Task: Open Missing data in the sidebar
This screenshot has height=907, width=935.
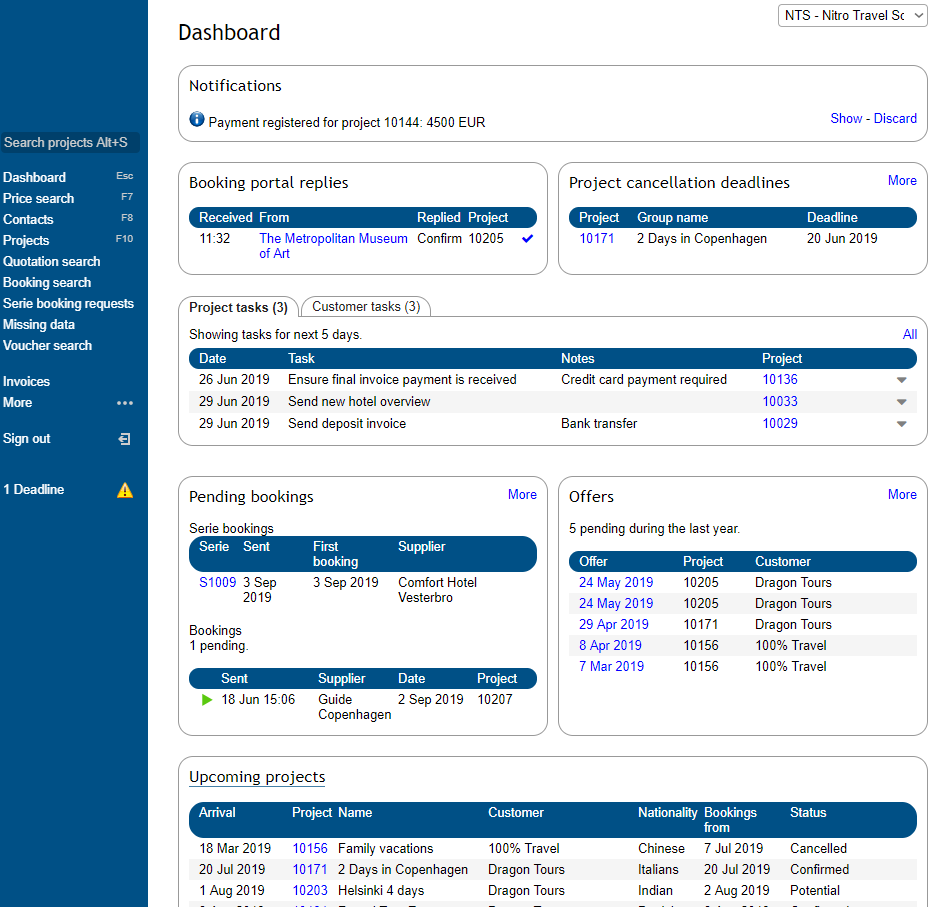Action: 39,324
